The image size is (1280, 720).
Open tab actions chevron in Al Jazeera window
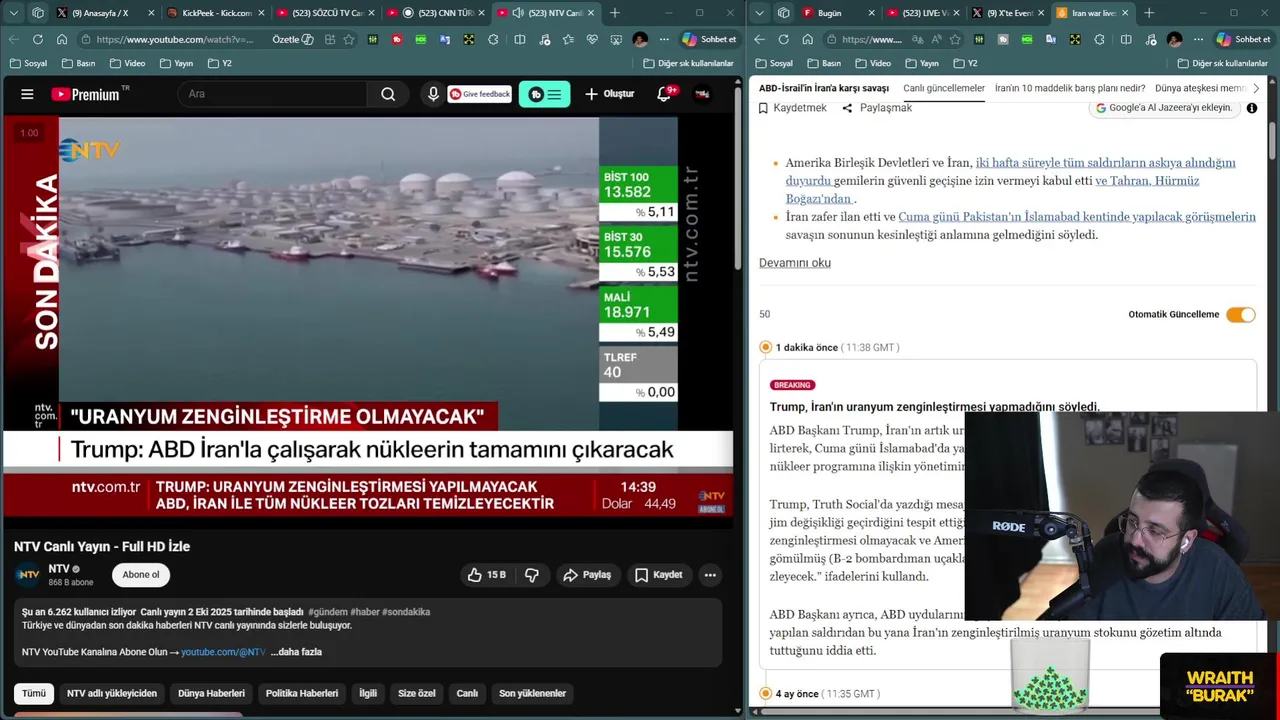[x=759, y=13]
